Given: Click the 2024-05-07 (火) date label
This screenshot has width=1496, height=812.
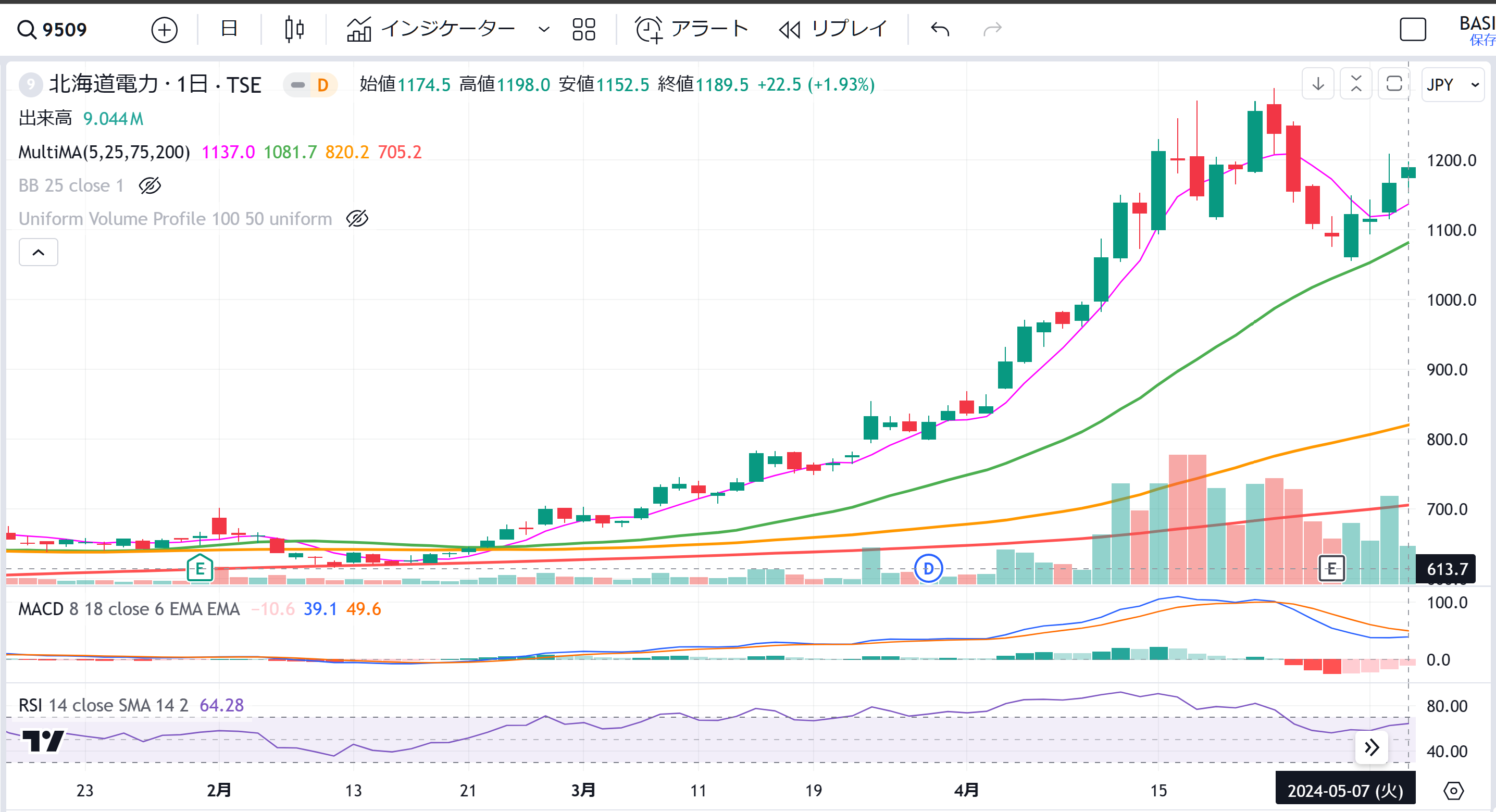Looking at the screenshot, I should click(1345, 791).
